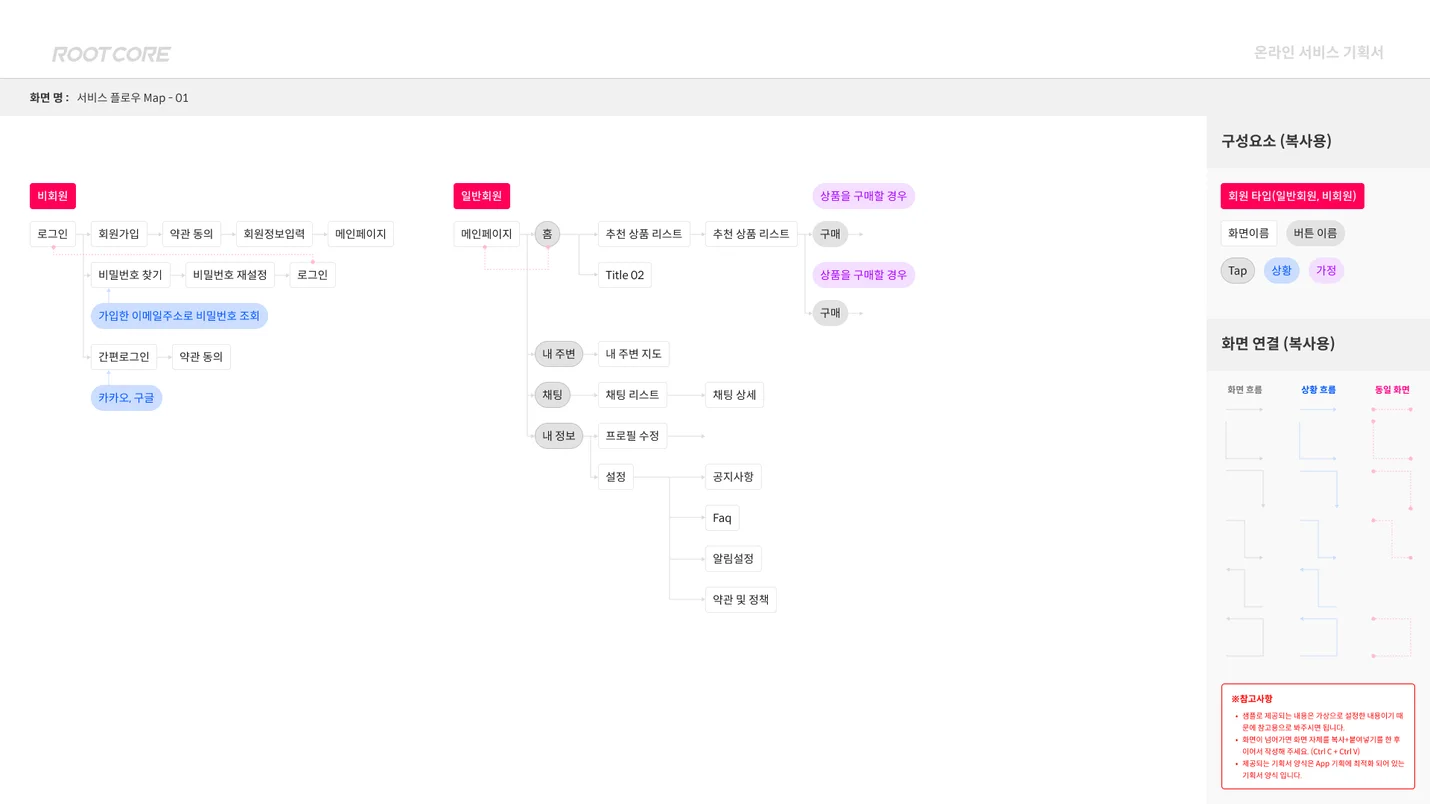Select the 내 주변 지도 node
Viewport: 1430px width, 804px height.
point(634,354)
